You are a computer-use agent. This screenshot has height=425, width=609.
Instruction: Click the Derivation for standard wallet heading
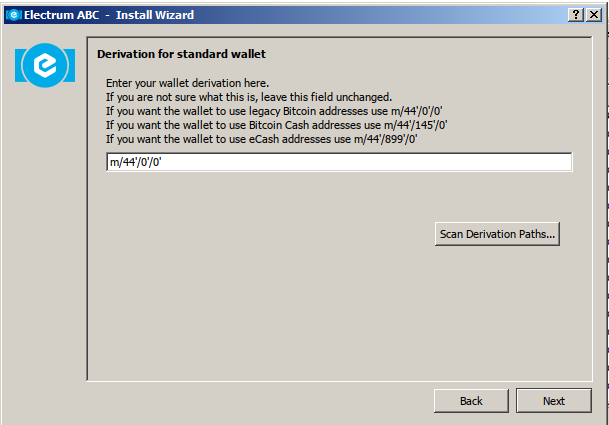tap(181, 54)
